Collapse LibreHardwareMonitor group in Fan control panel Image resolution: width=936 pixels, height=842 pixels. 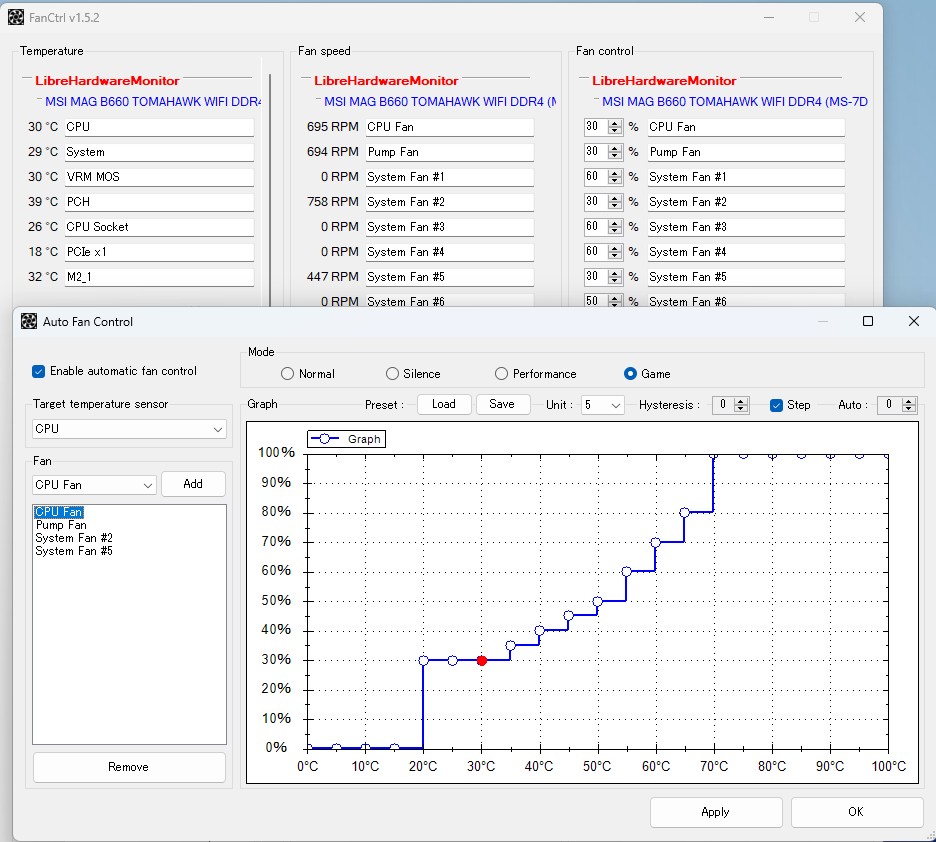pos(584,78)
